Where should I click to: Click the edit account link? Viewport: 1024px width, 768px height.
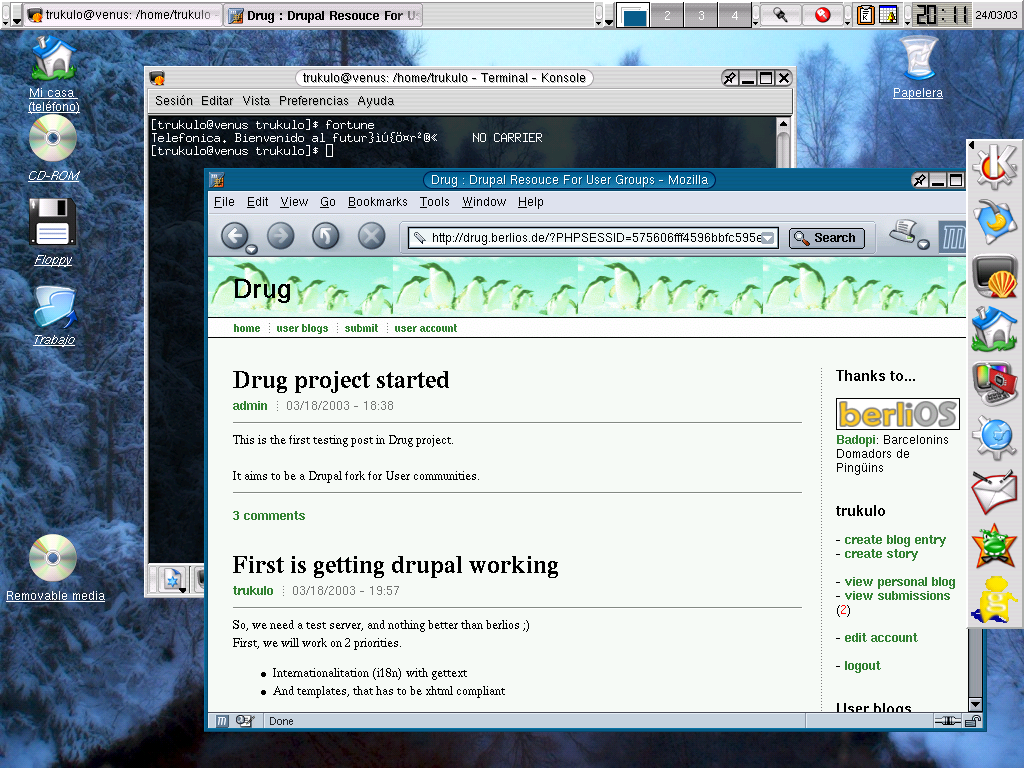(881, 637)
